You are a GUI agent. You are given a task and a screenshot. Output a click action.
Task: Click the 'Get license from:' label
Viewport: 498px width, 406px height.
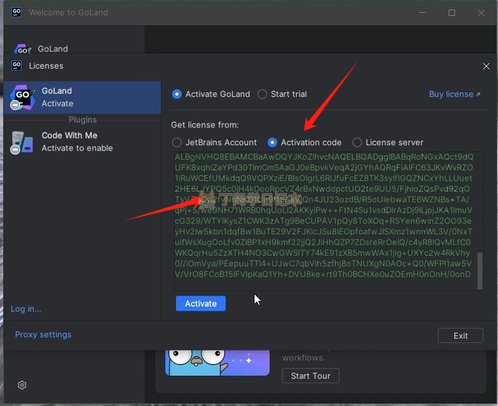[x=205, y=125]
